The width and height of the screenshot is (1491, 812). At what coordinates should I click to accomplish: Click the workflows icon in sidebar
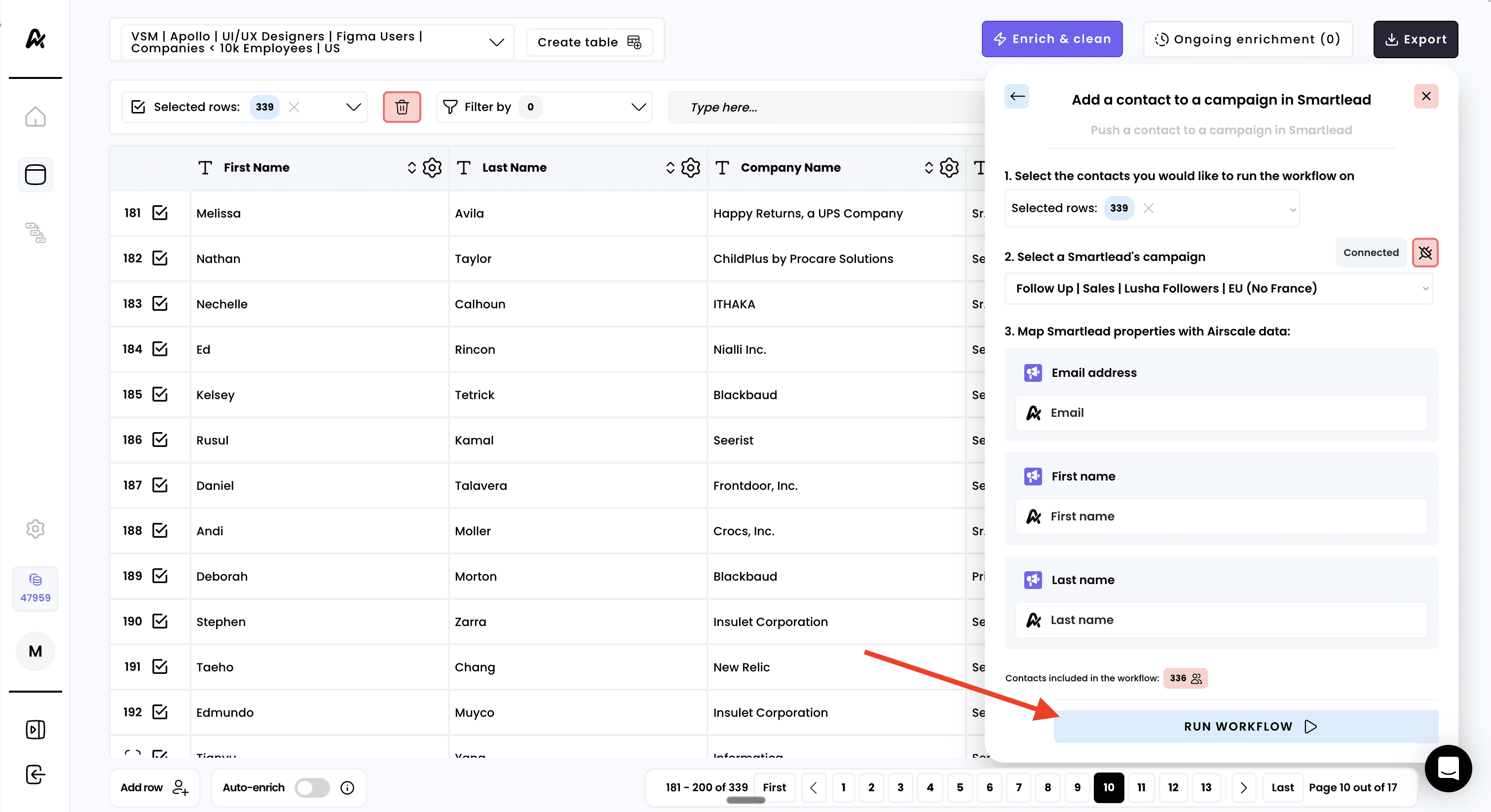[36, 233]
